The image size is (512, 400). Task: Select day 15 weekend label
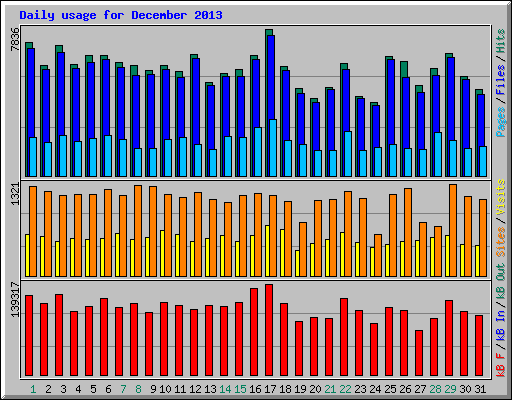click(x=240, y=389)
